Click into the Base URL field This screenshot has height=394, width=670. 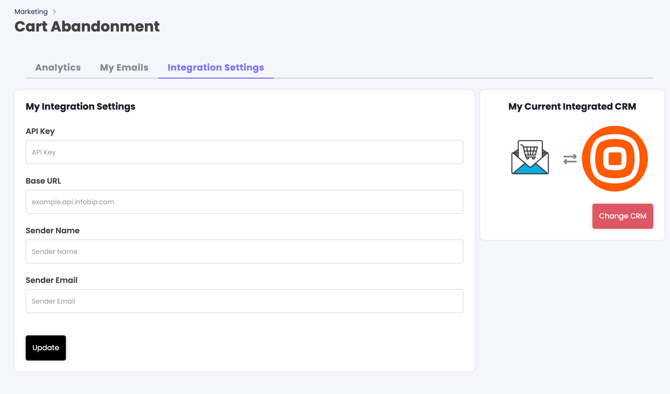(244, 202)
